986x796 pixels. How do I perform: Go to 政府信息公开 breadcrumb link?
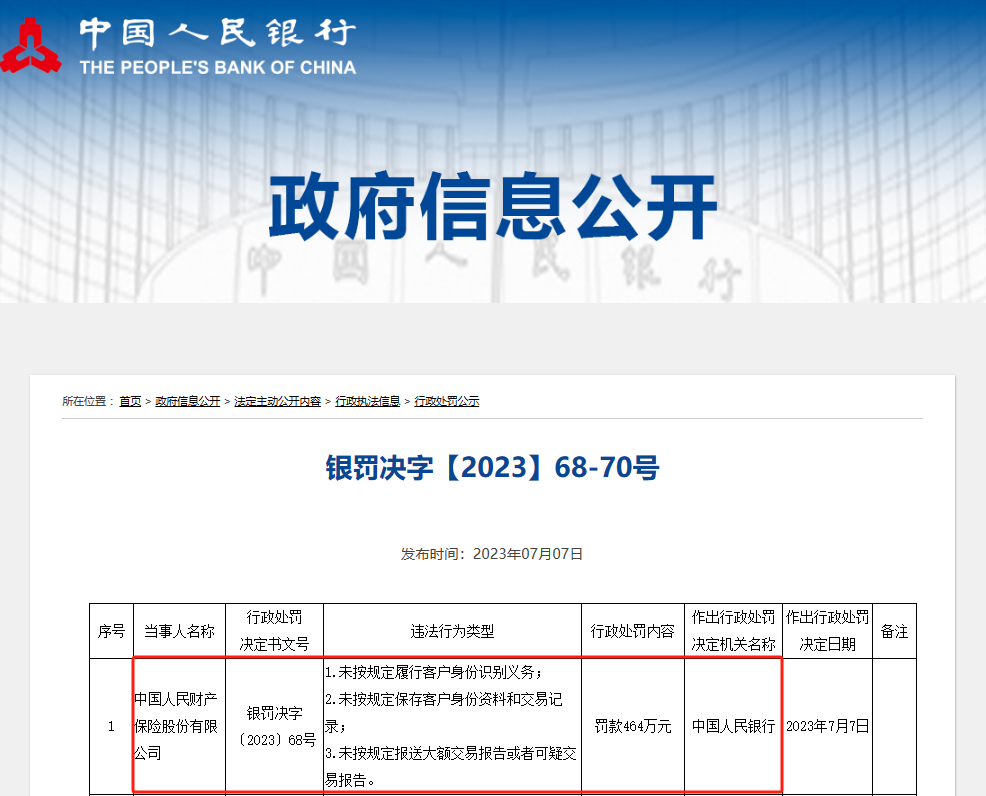pyautogui.click(x=187, y=401)
